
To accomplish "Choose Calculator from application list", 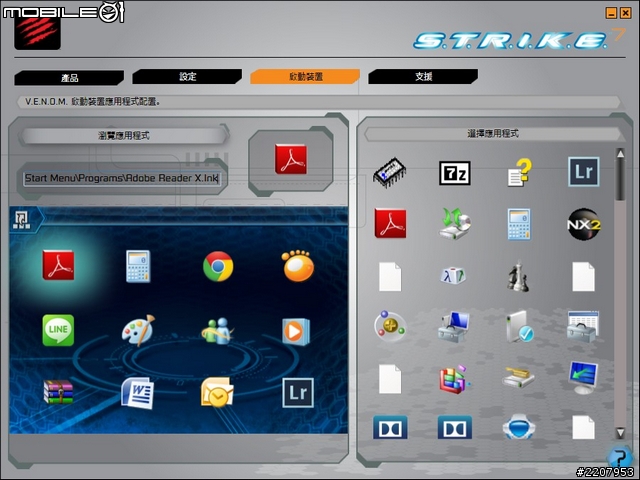I will pos(519,224).
